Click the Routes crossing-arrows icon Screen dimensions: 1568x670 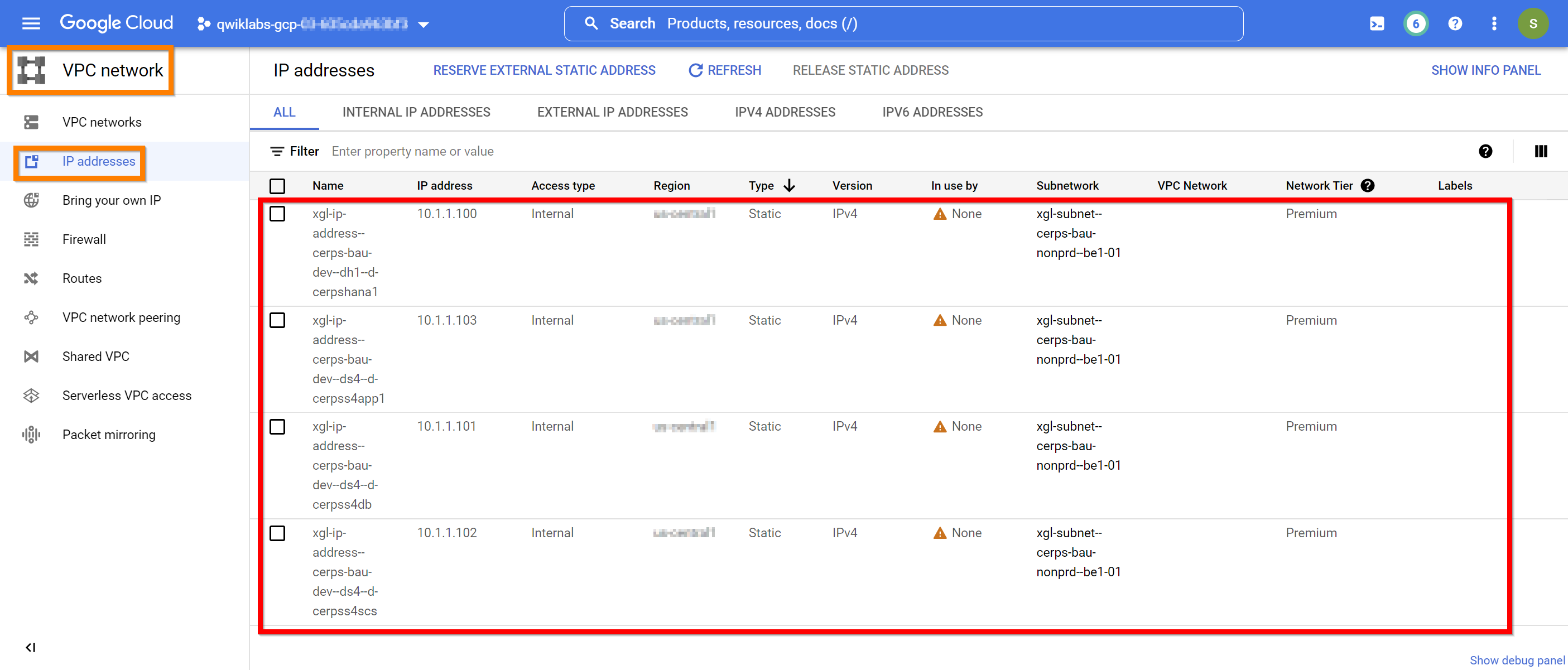[31, 278]
